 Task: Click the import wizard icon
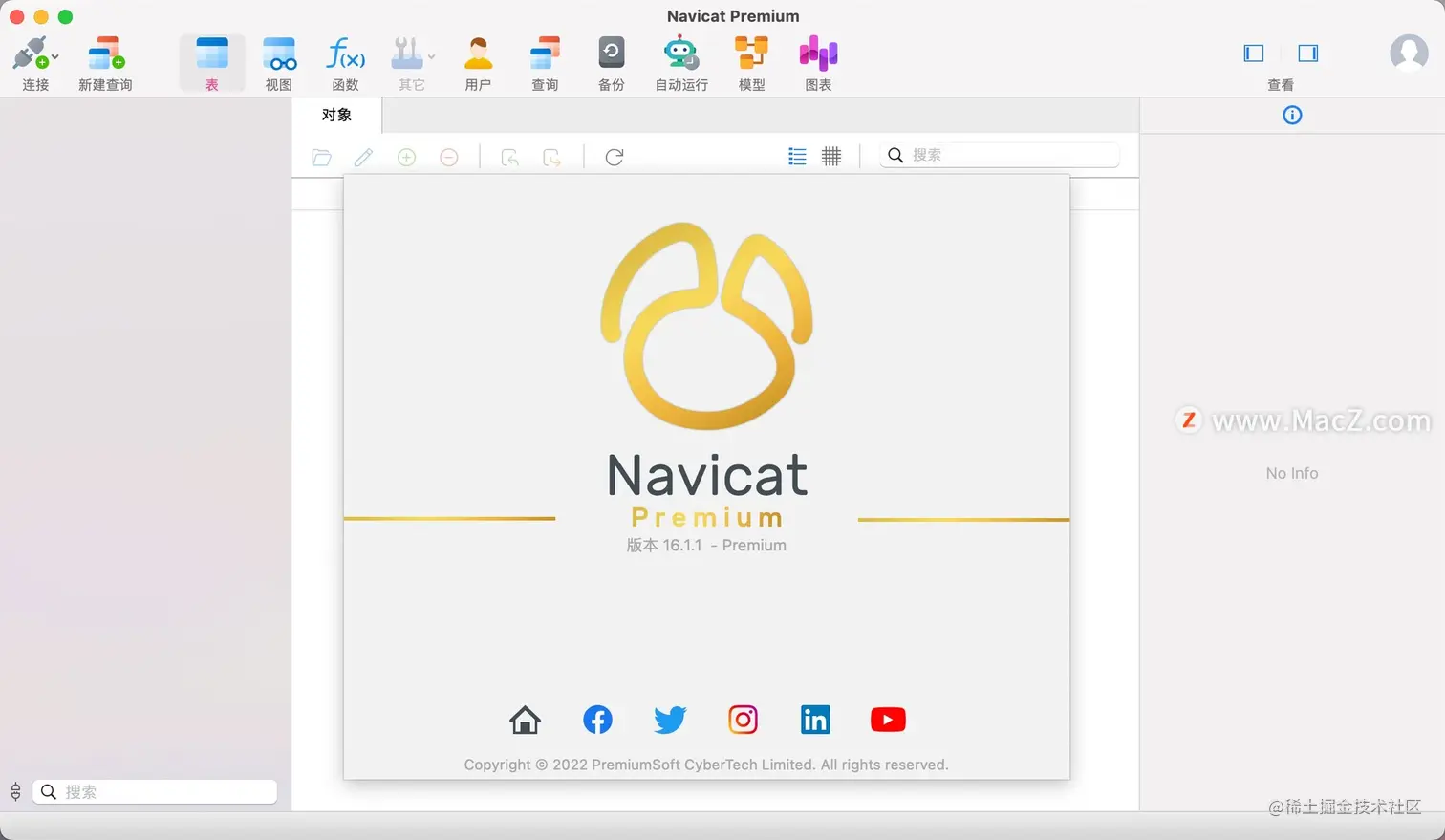[x=510, y=158]
